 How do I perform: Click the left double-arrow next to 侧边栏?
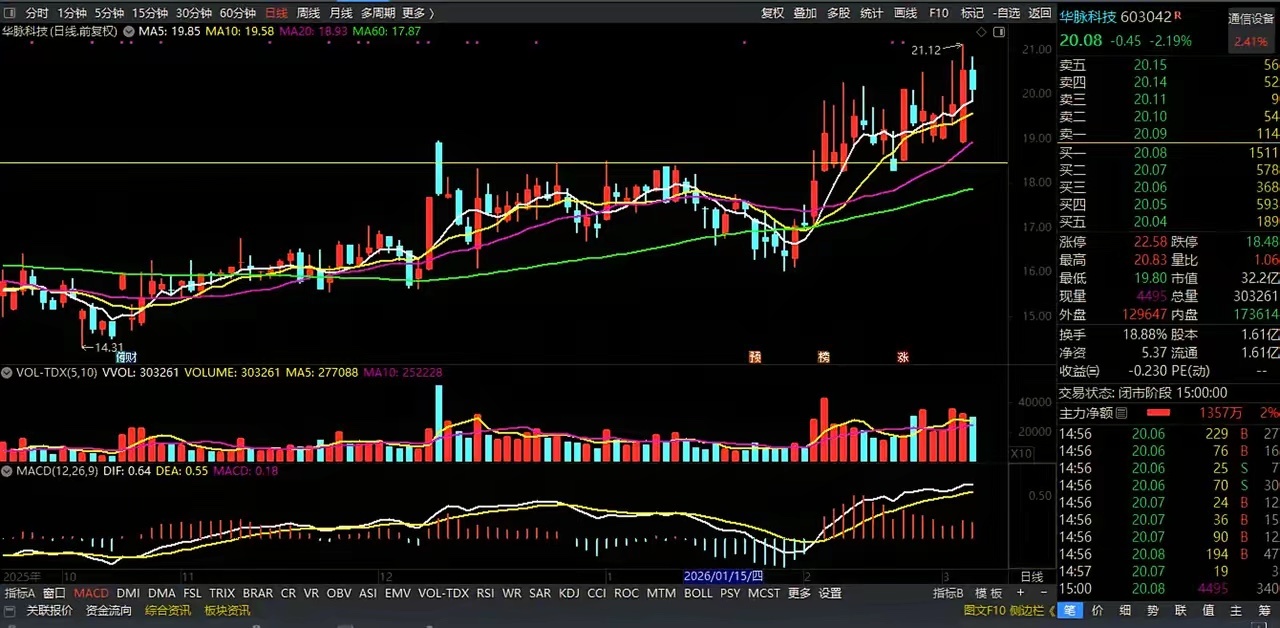click(1054, 610)
